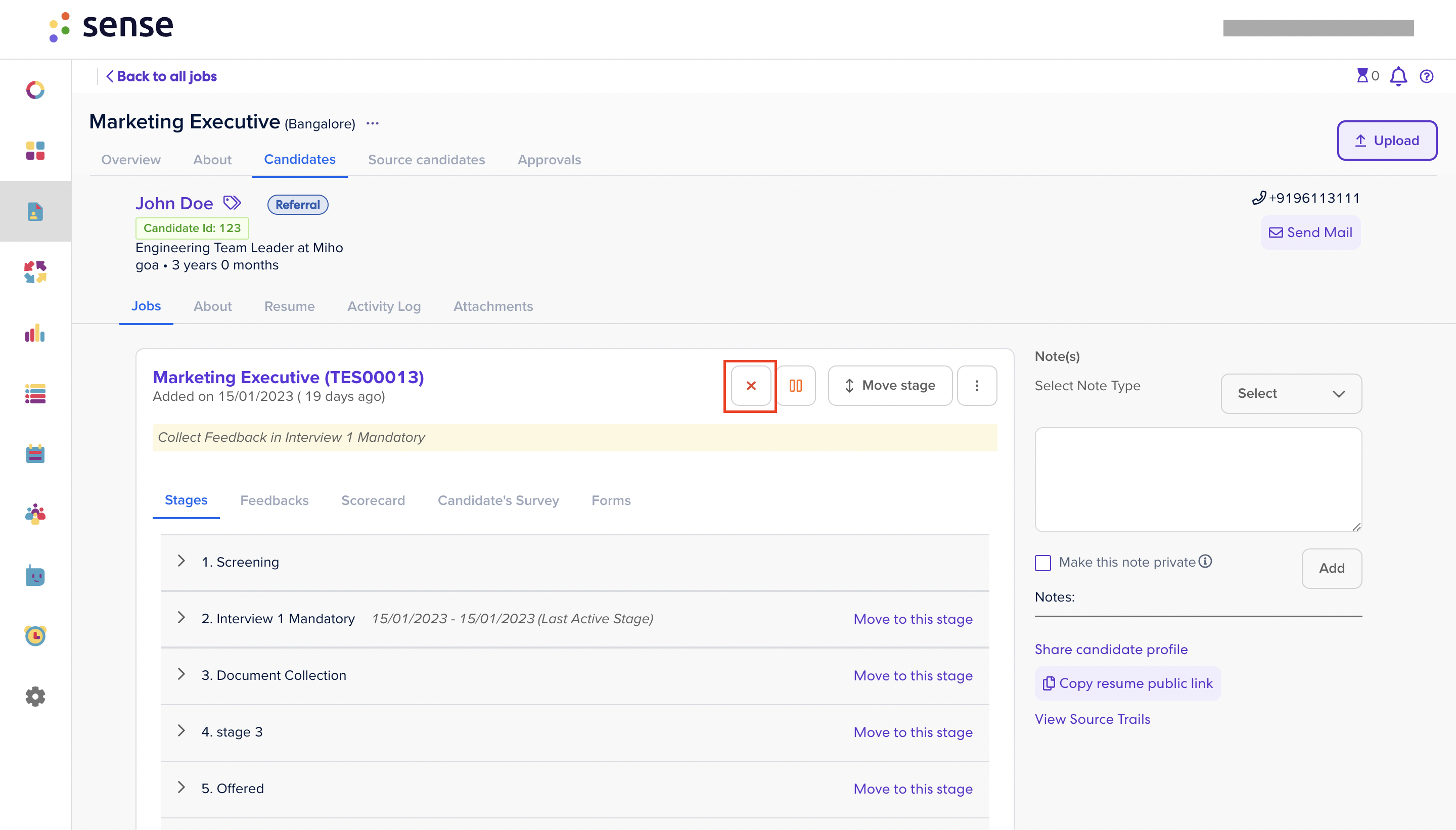Expand the 4. stage 3 row
Viewport: 1456px width, 830px height.
181,730
